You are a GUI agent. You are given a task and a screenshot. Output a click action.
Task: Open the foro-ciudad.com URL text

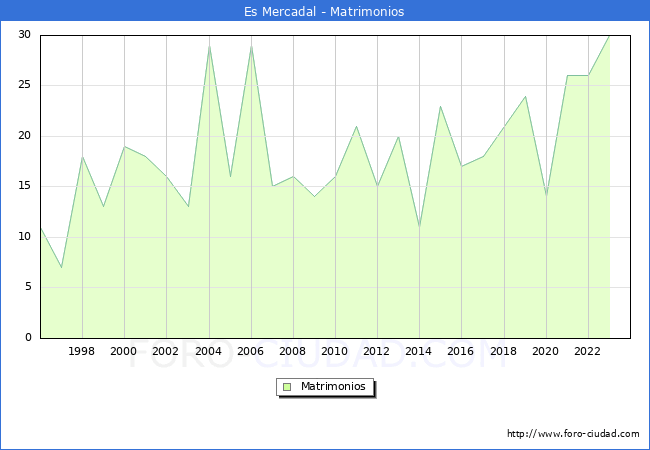pyautogui.click(x=573, y=433)
